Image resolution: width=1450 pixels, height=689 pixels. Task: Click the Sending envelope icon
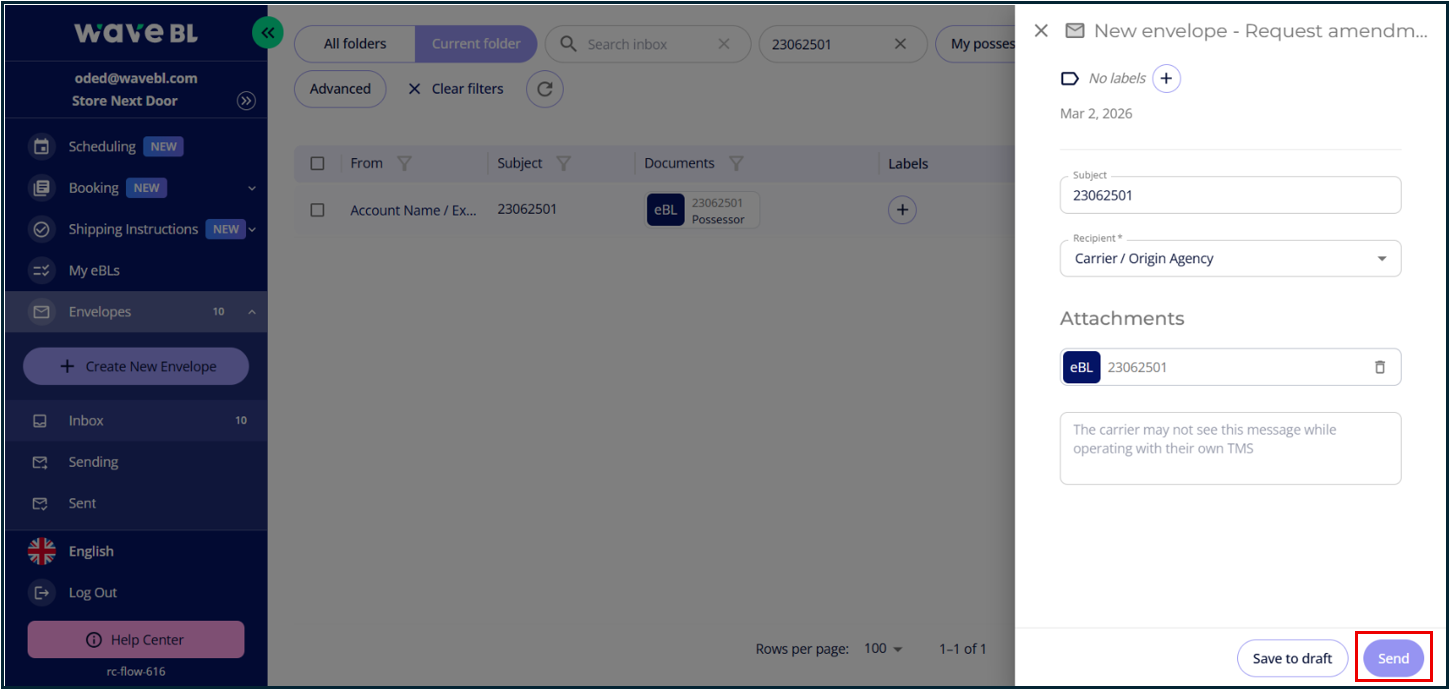[40, 462]
